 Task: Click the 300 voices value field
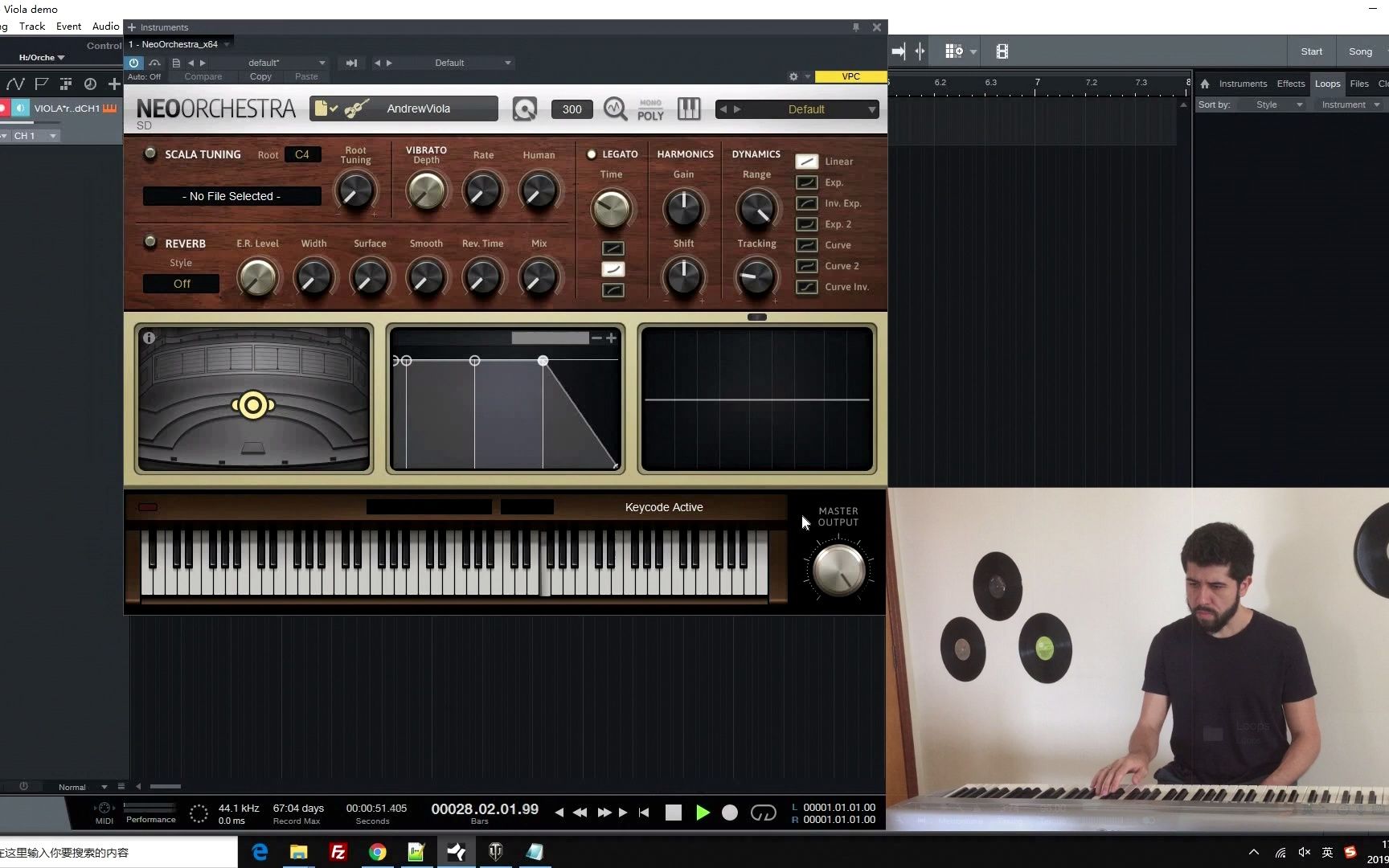572,109
